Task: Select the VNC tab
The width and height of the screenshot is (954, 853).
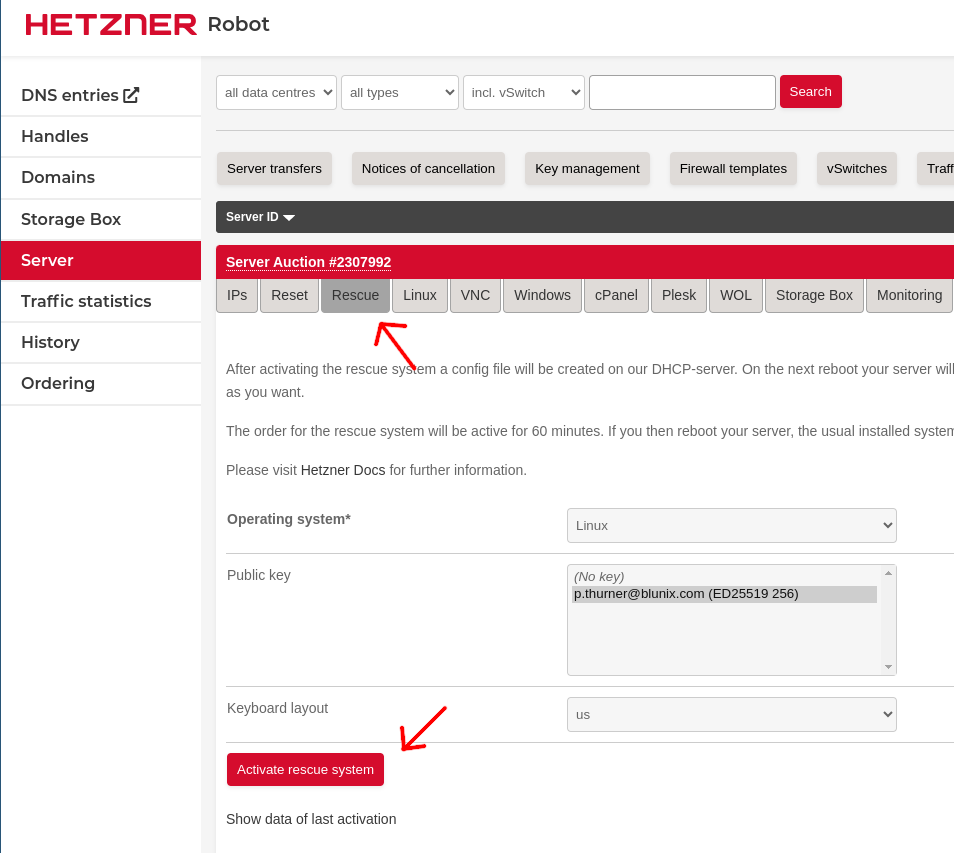Action: pos(475,295)
